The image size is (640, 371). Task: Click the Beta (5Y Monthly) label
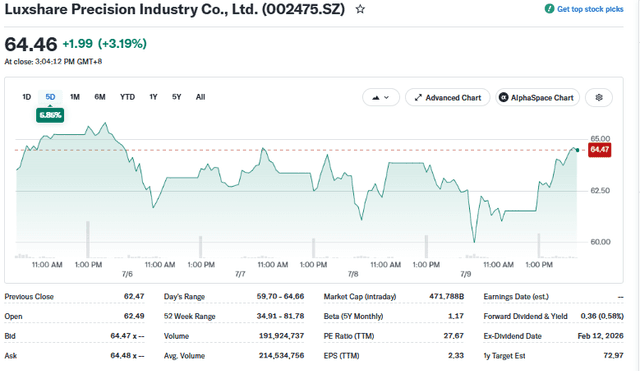353,316
